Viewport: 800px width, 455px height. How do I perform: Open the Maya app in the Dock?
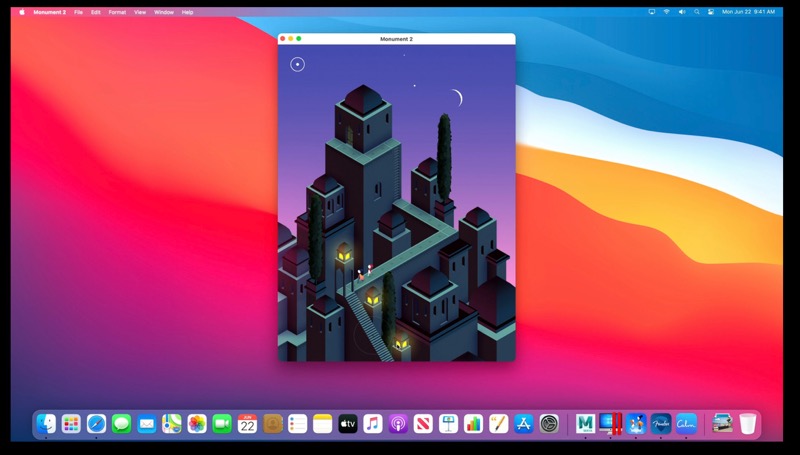(x=585, y=423)
